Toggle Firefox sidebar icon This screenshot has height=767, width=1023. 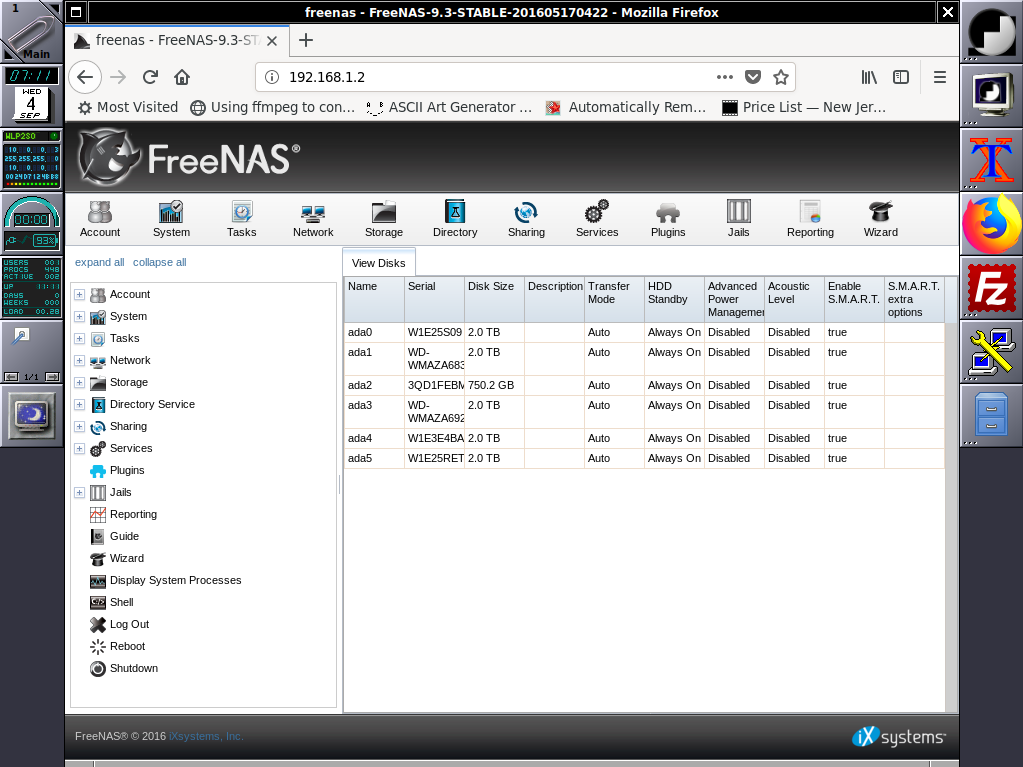(901, 77)
